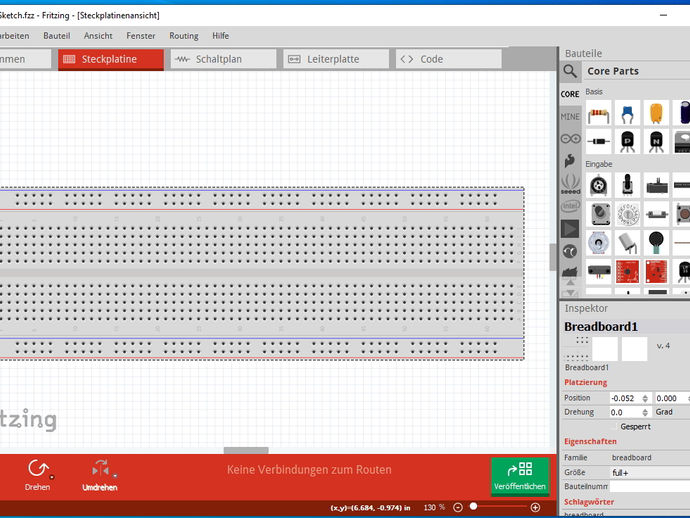The width and height of the screenshot is (690, 518).
Task: Switch to the Steckplatine tab
Action: point(111,59)
